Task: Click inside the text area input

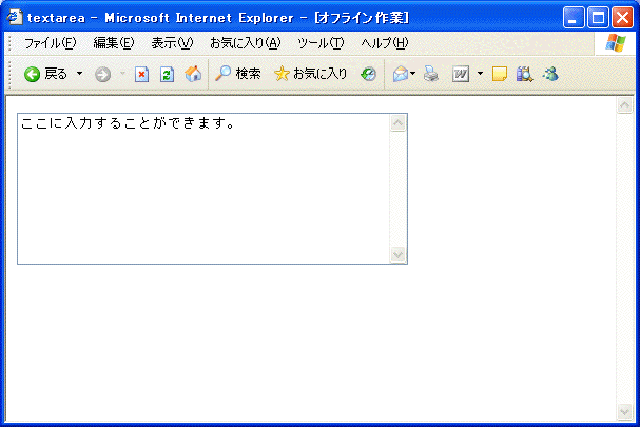Action: click(200, 190)
